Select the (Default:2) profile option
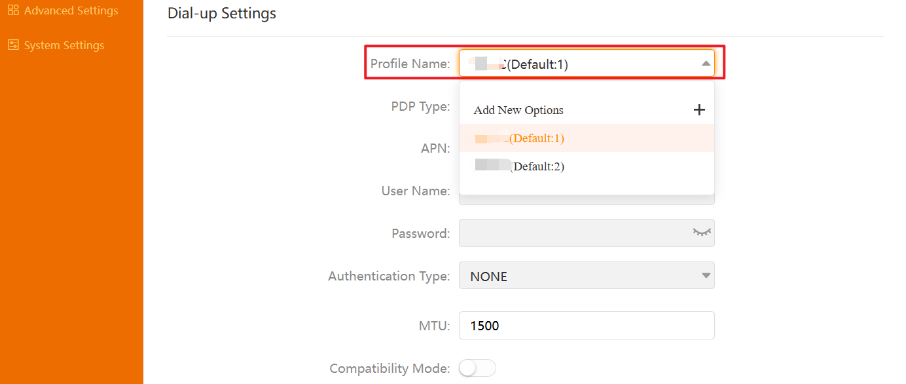Viewport: 906px width, 384px height. pos(587,166)
